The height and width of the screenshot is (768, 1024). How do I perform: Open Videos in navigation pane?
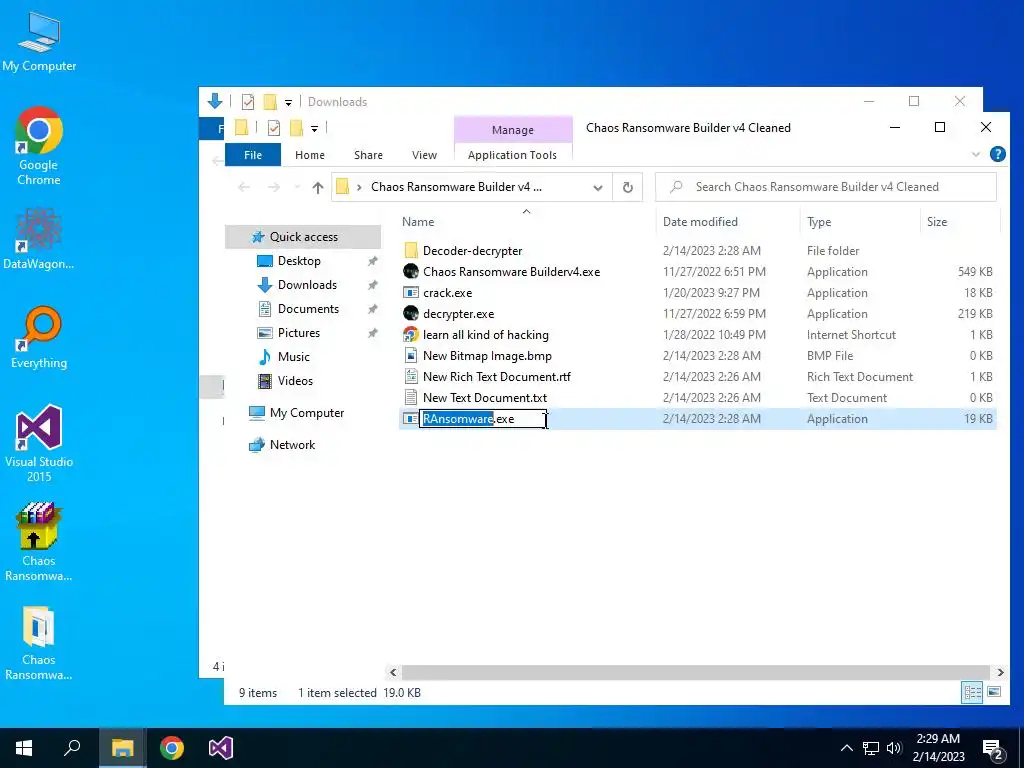pyautogui.click(x=295, y=381)
